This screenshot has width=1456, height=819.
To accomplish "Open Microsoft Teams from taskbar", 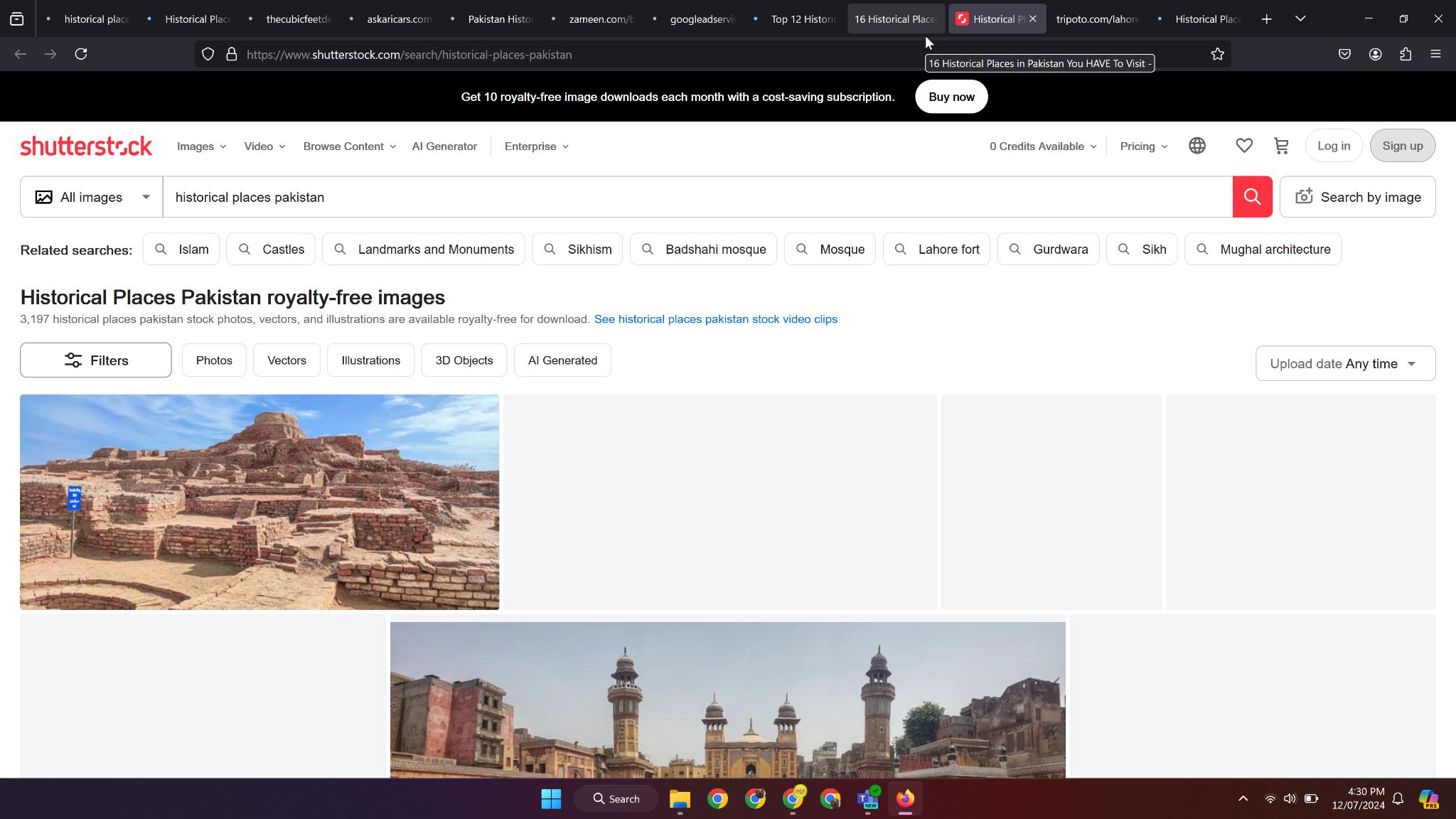I will click(868, 799).
